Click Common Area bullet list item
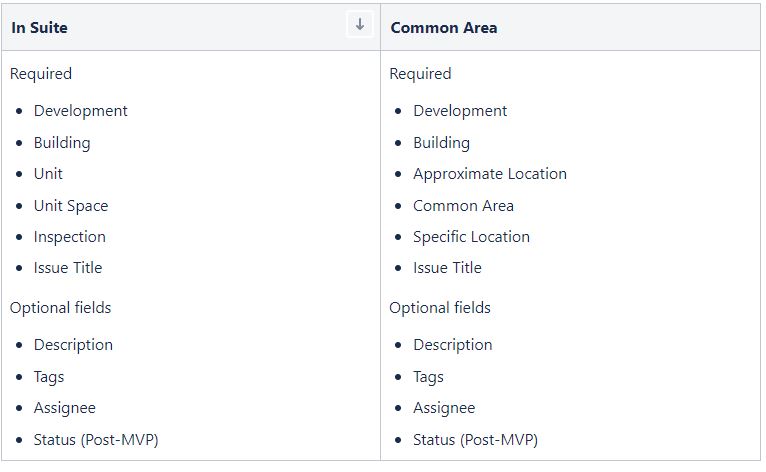This screenshot has height=472, width=766. 464,206
